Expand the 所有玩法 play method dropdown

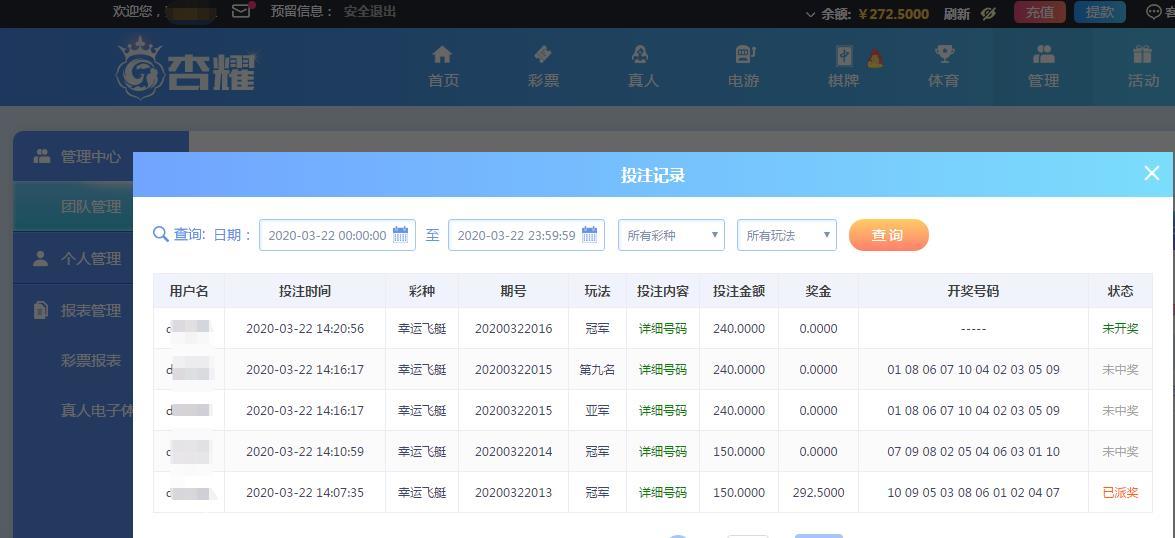point(786,235)
